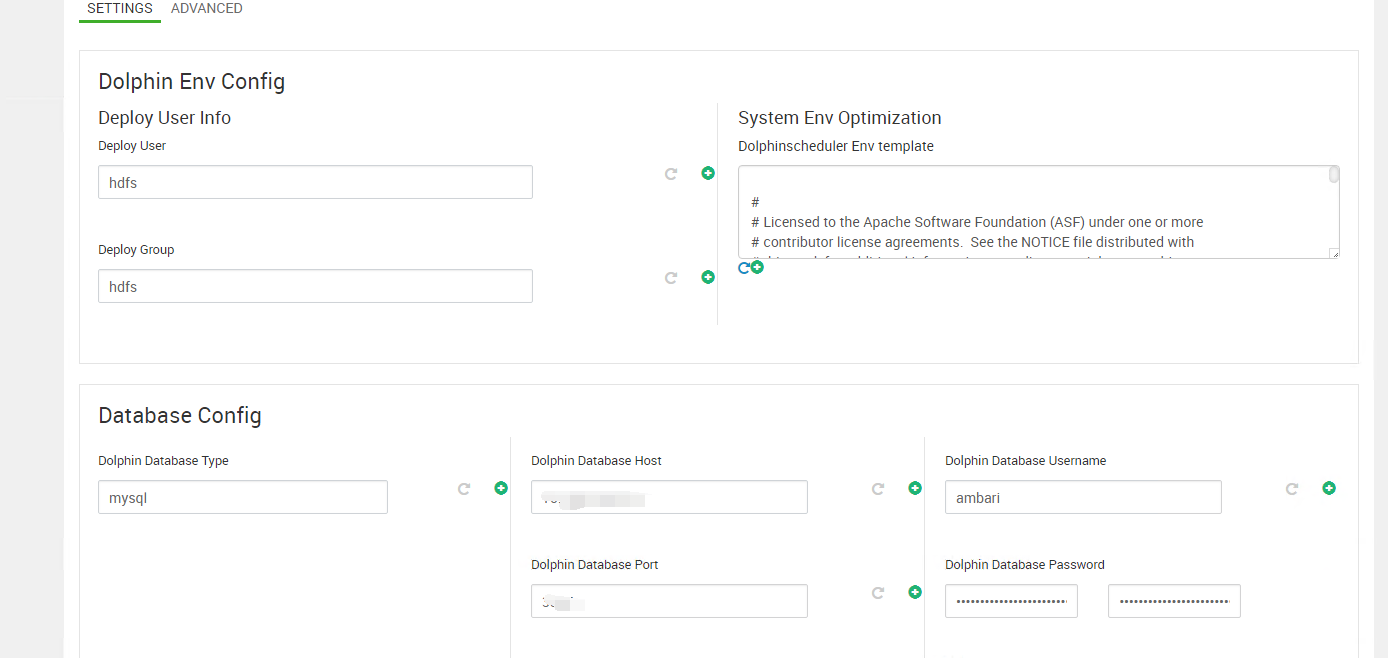1388x658 pixels.
Task: Focus the Deploy User input field
Action: [315, 182]
